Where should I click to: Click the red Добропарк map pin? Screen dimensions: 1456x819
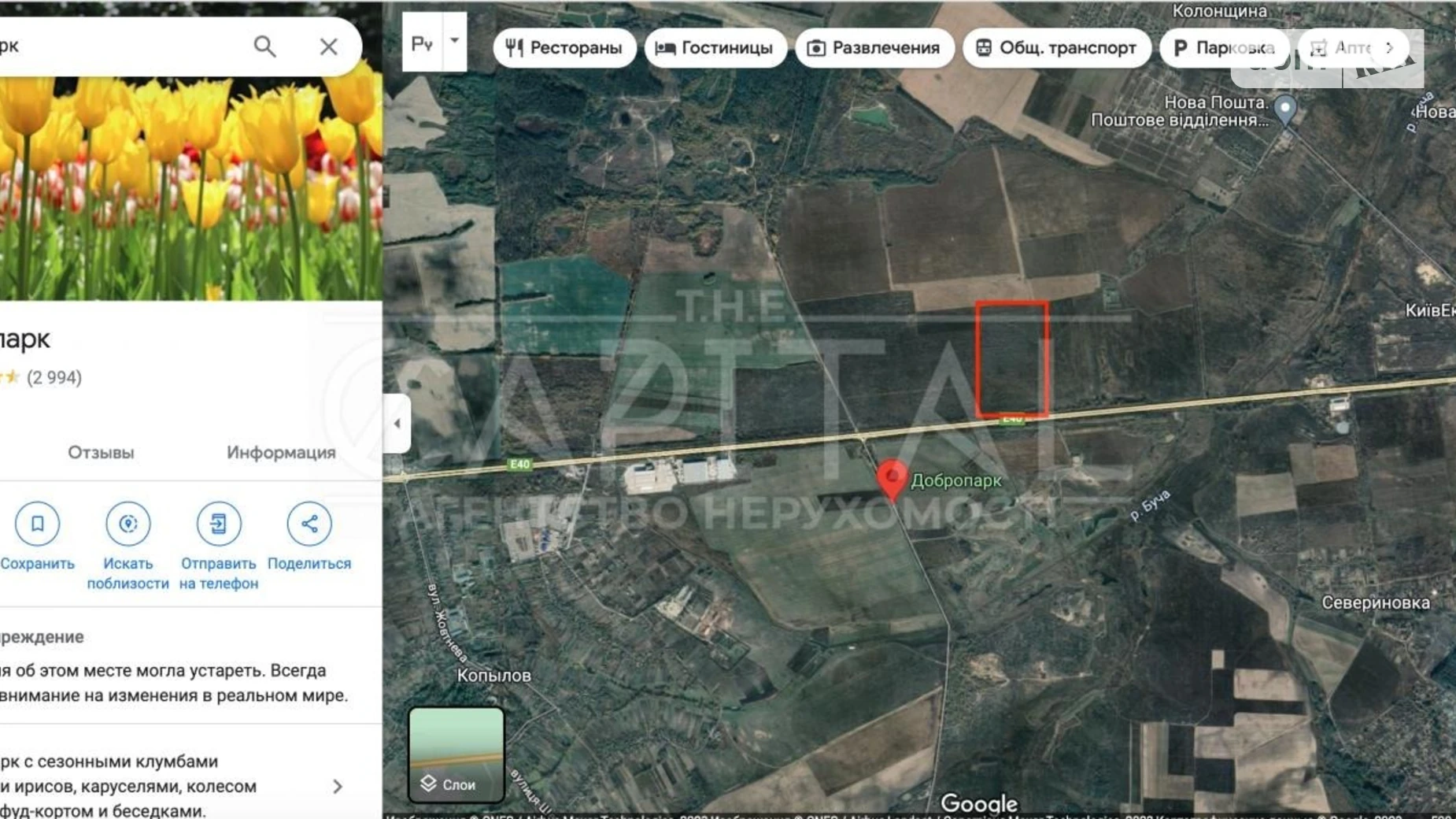point(892,477)
